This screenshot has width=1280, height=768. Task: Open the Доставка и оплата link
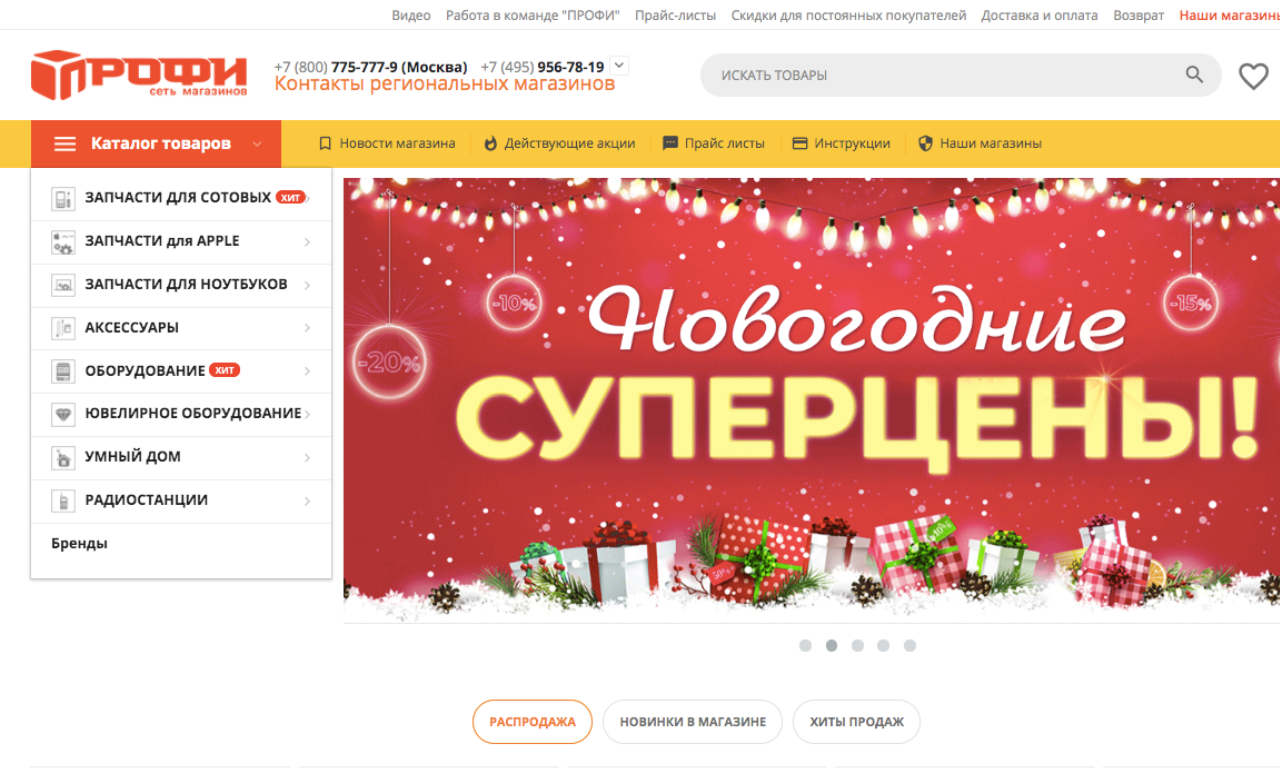(1039, 15)
